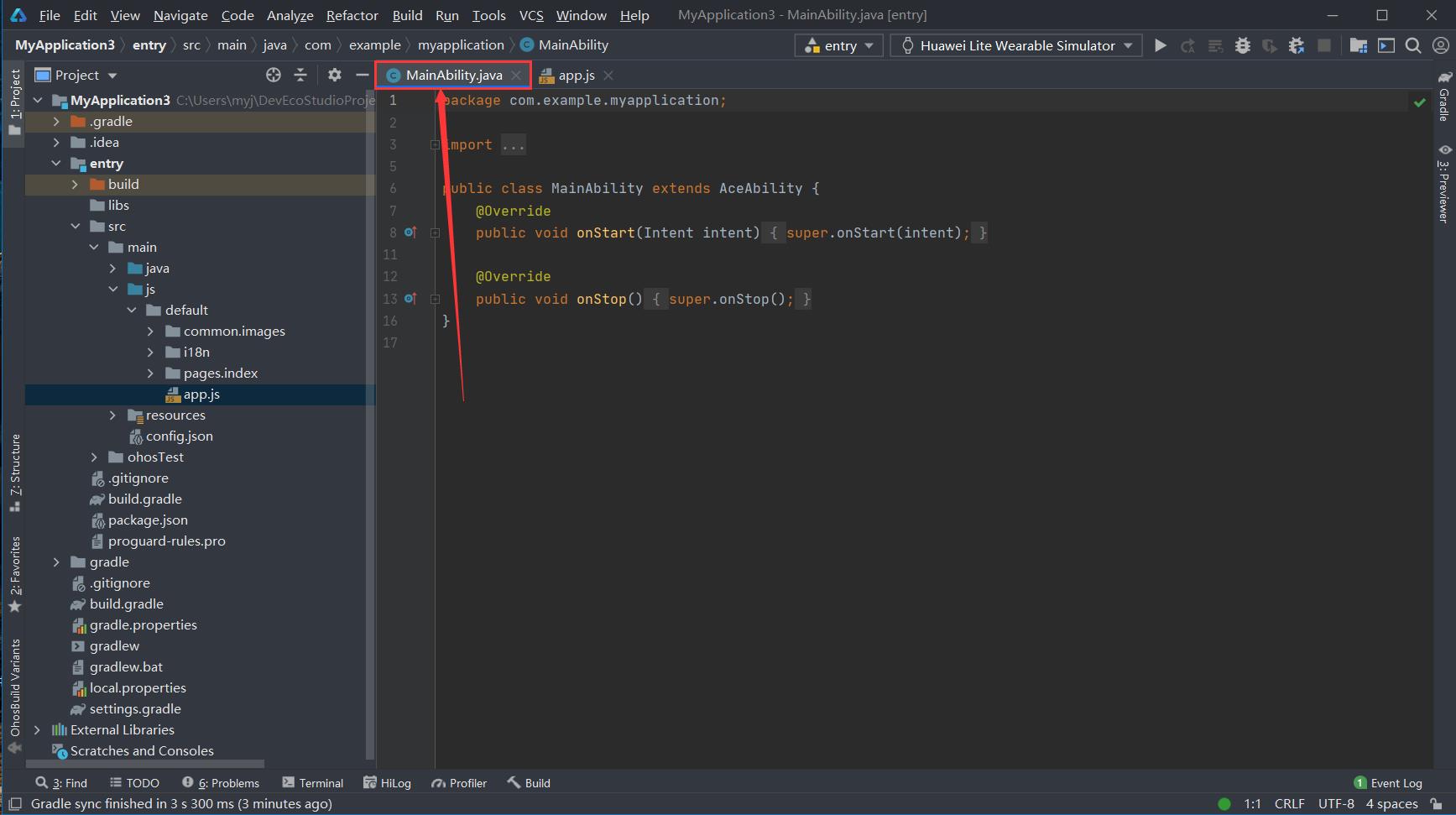This screenshot has height=815, width=1456.
Task: Open the Profiler tool window
Action: point(459,783)
